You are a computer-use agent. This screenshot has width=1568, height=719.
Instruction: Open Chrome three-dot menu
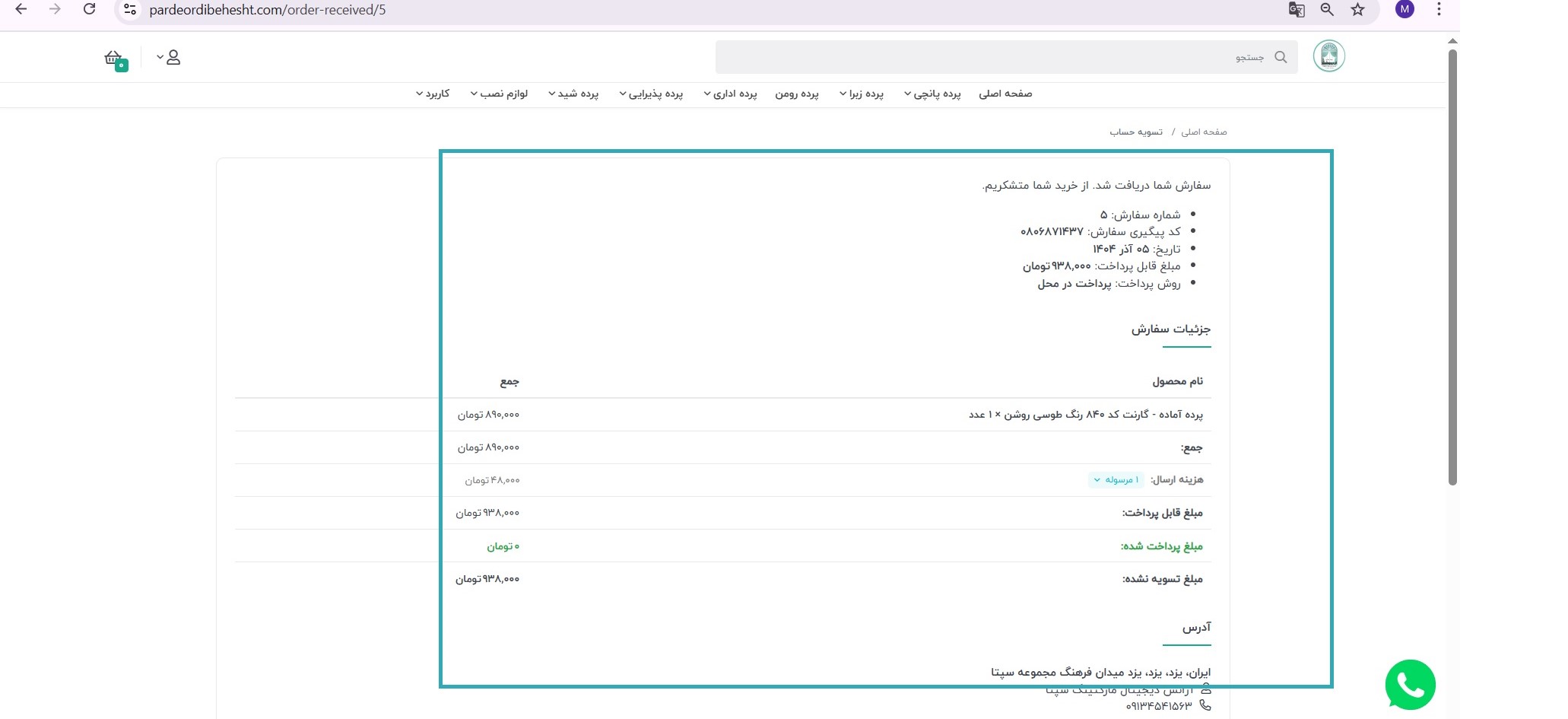pyautogui.click(x=1438, y=10)
